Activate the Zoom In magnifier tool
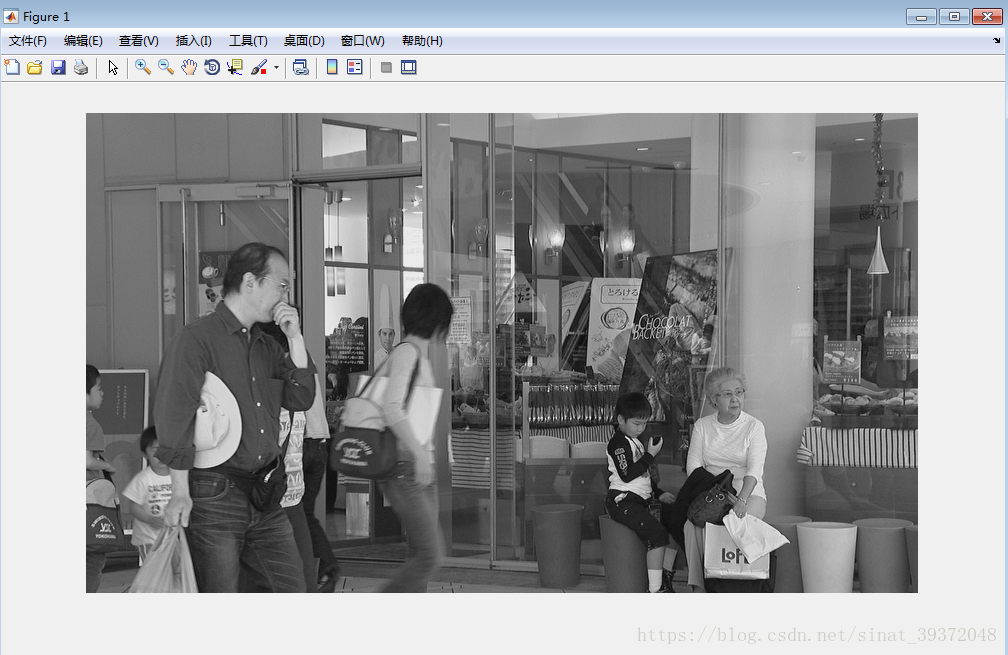Viewport: 1008px width, 655px height. click(143, 67)
